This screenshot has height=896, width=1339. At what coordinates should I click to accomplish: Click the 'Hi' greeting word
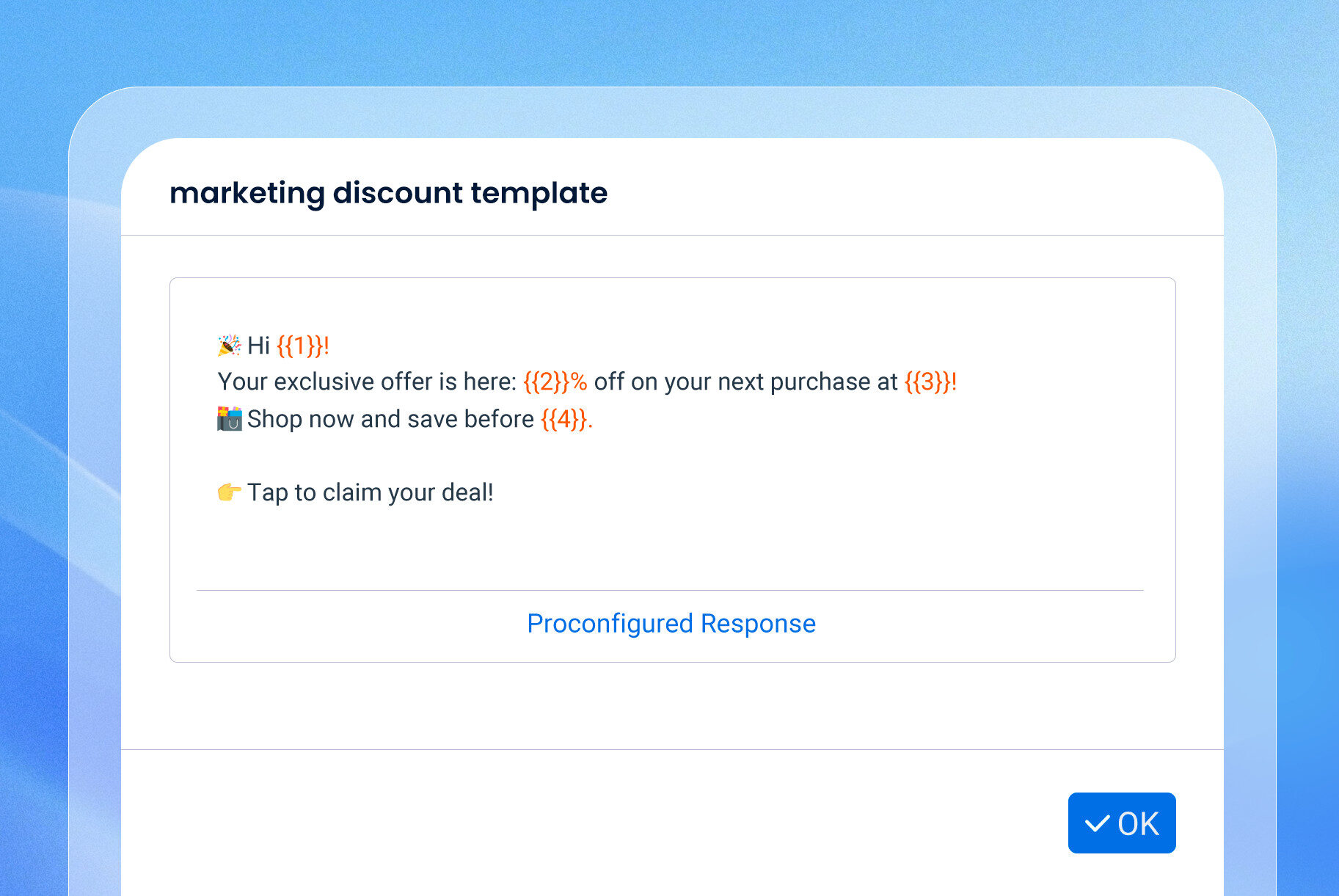click(259, 345)
